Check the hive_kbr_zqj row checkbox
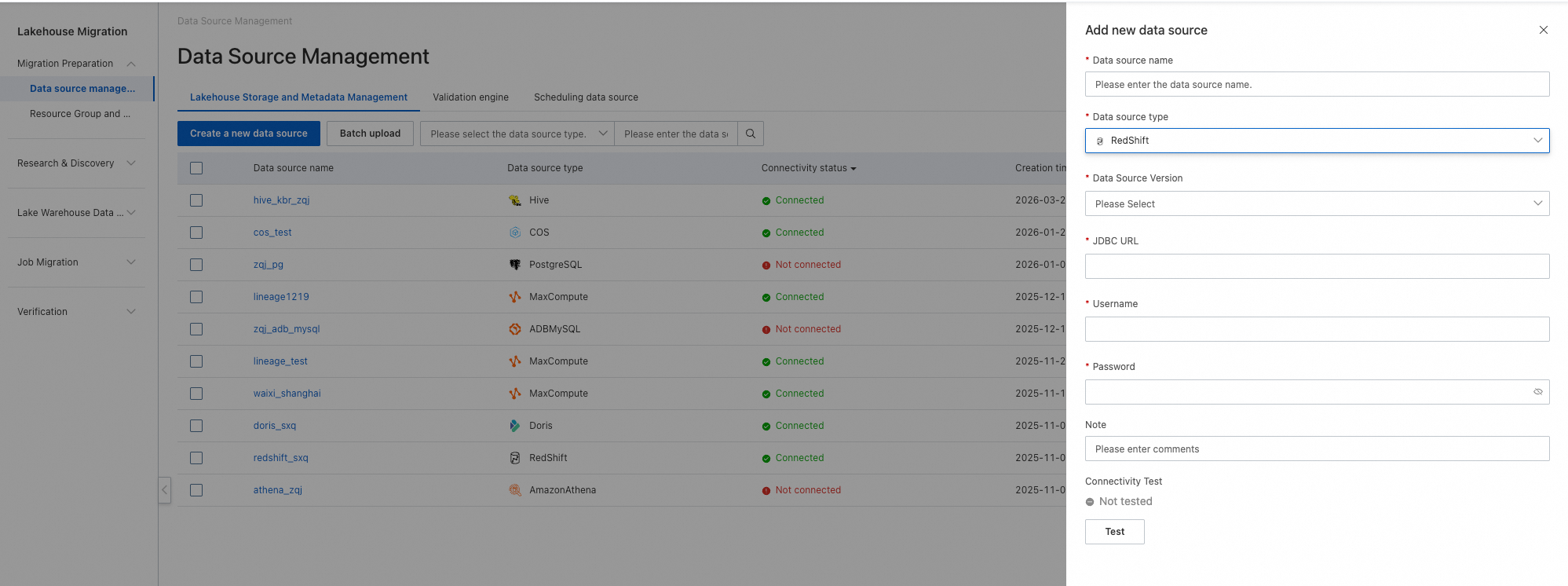1568x586 pixels. point(196,200)
